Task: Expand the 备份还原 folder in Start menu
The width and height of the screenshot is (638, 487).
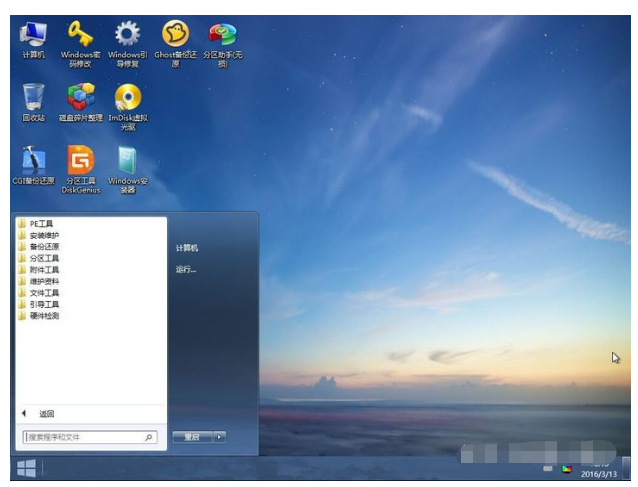Action: [x=44, y=247]
